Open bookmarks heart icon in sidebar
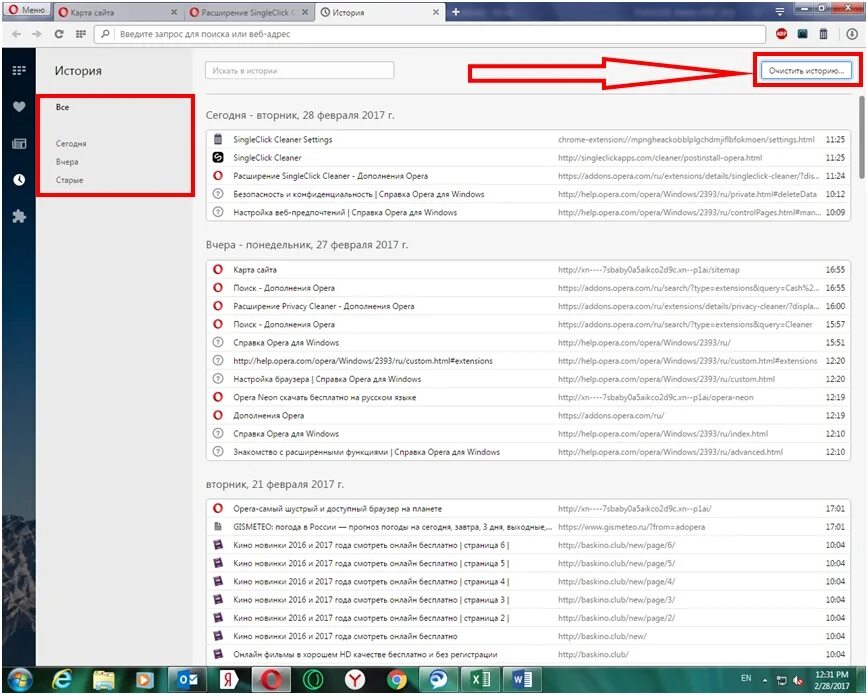The image size is (868, 695). pos(19,107)
